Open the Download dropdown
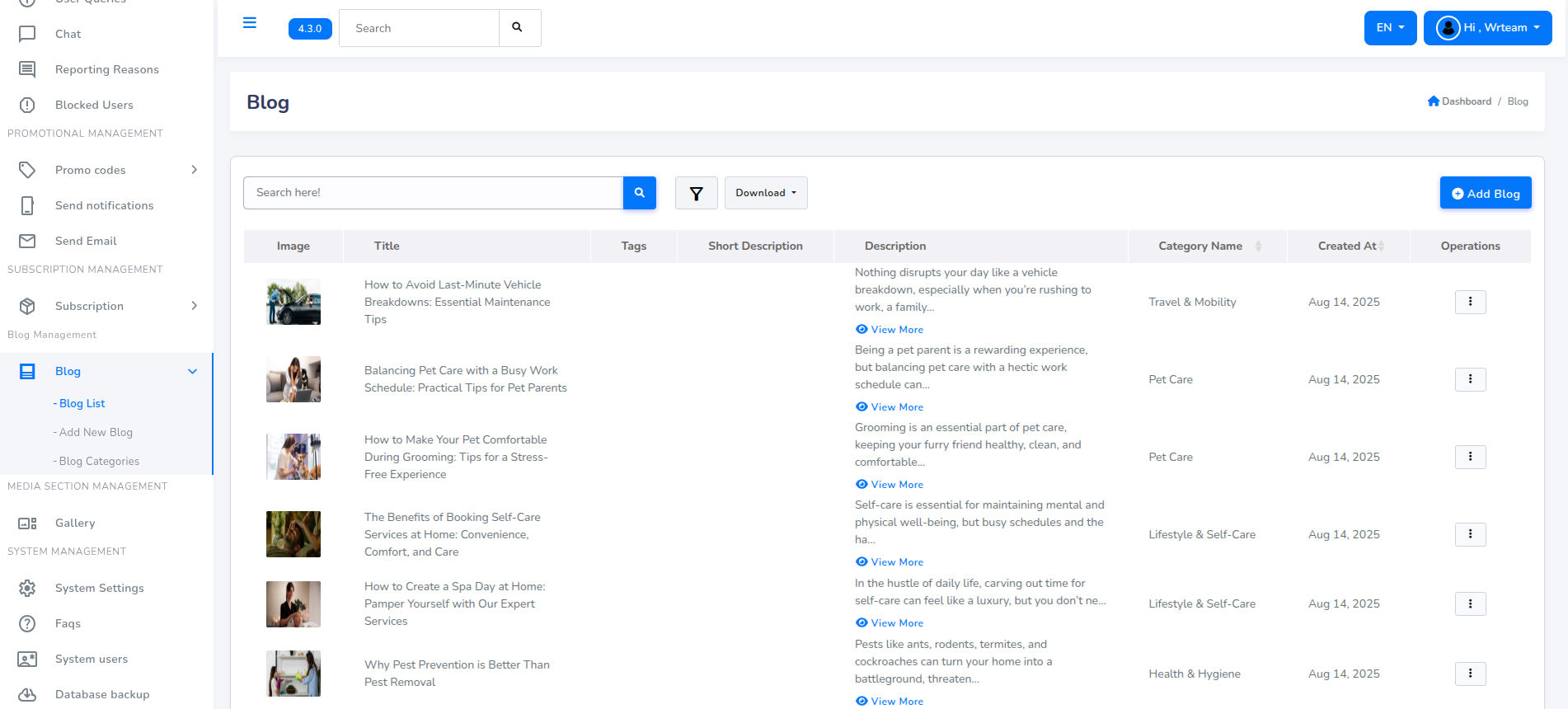Image resolution: width=1568 pixels, height=709 pixels. click(x=766, y=193)
